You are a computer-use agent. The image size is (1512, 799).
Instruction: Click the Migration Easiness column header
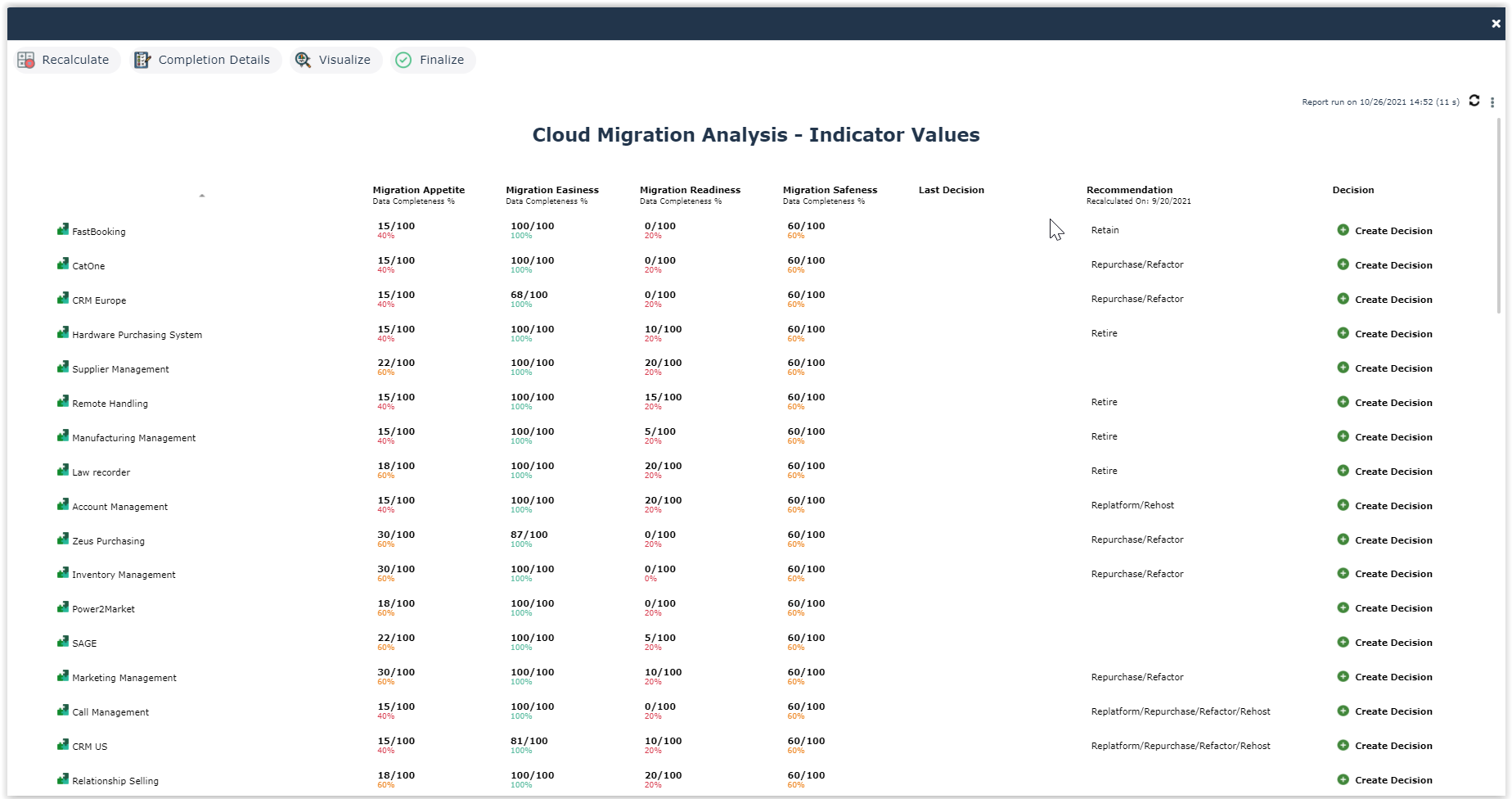point(552,190)
